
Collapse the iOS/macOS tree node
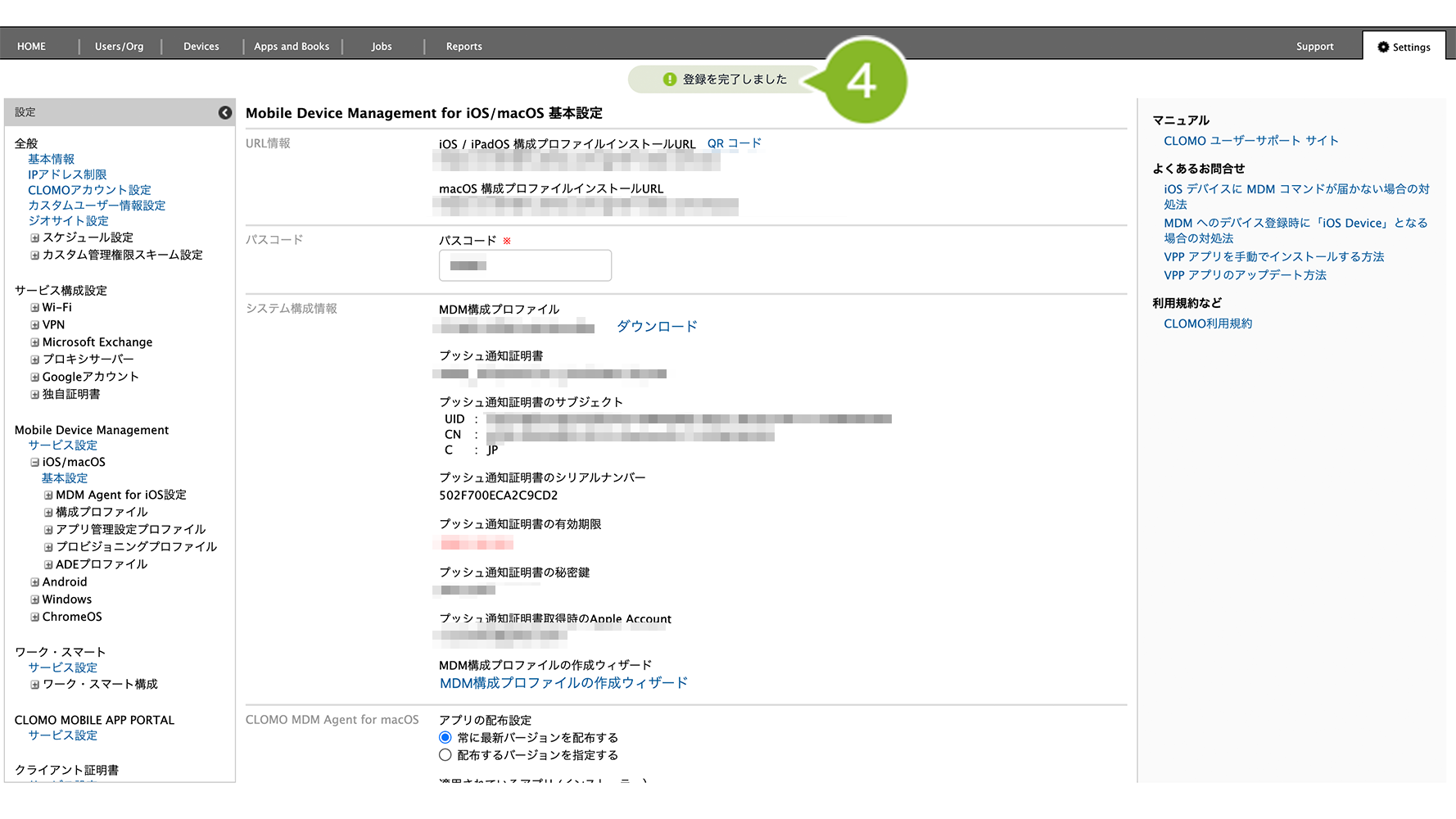pos(35,463)
